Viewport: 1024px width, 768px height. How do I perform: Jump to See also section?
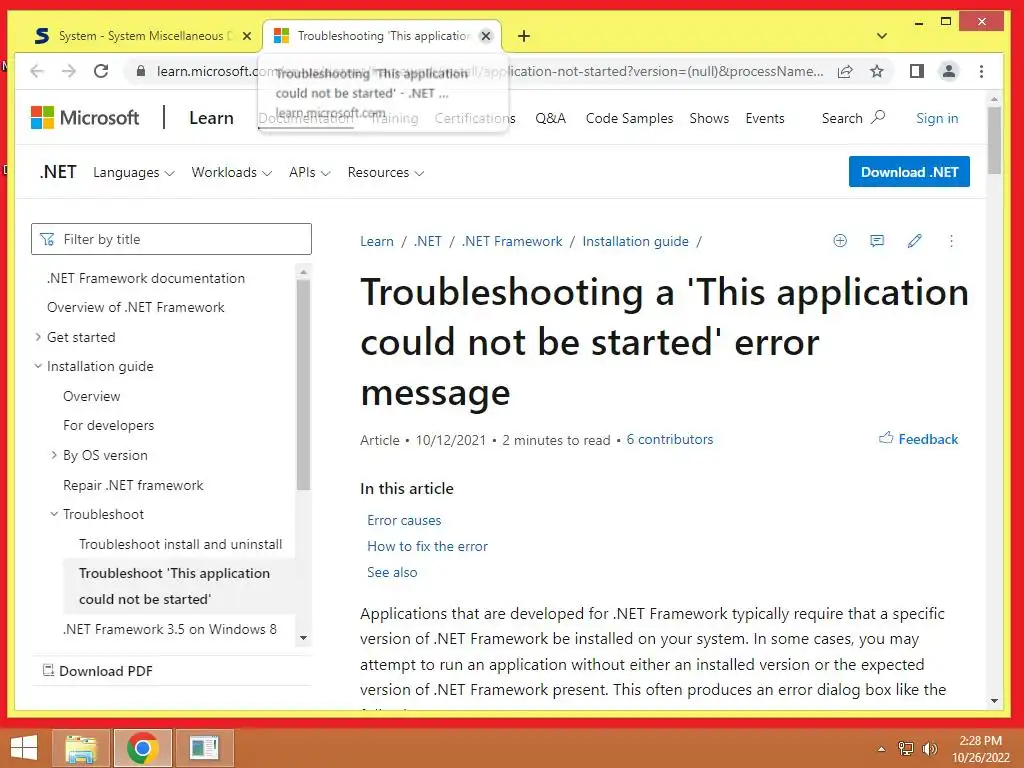pos(392,572)
